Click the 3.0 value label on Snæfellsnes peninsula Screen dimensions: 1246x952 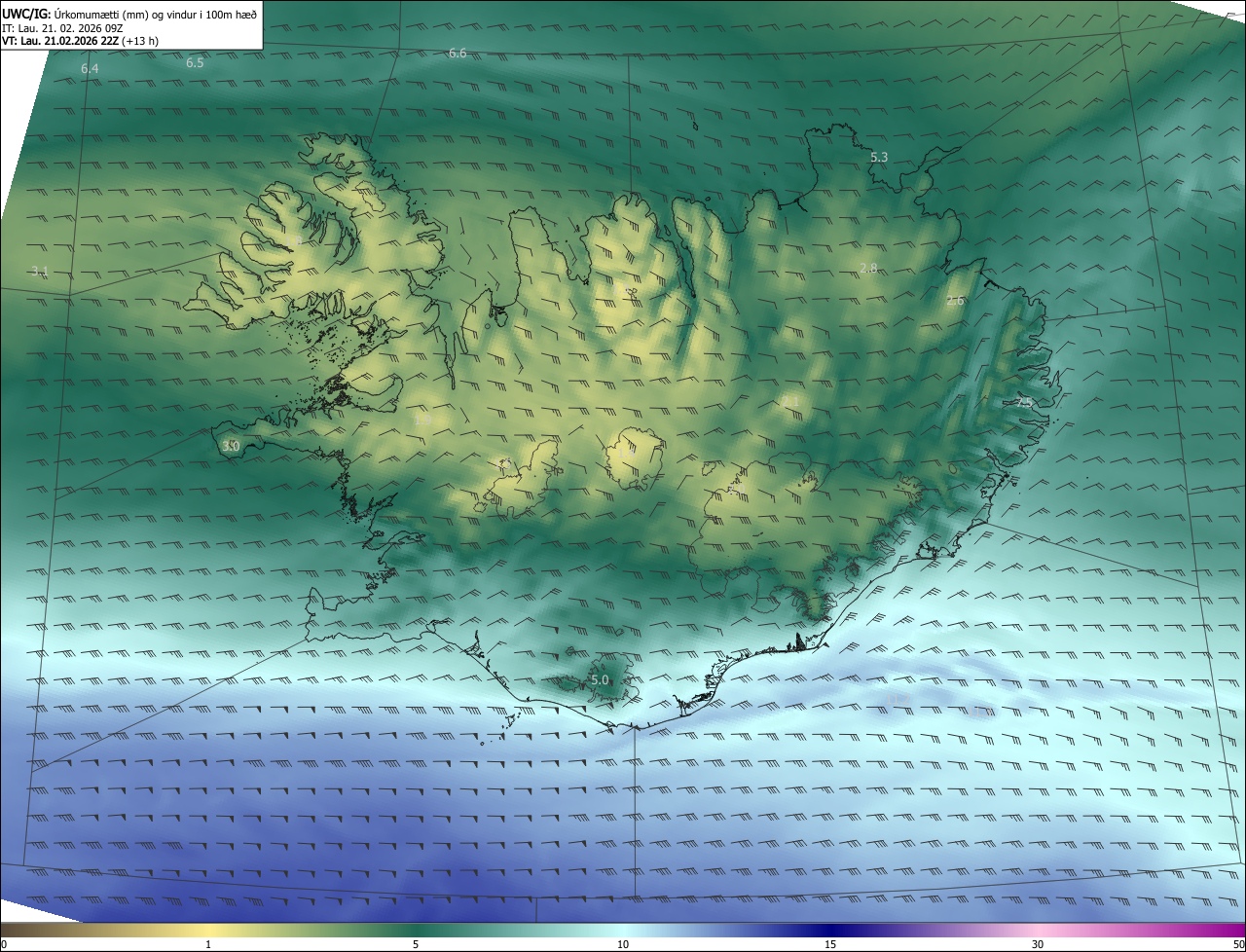tap(231, 446)
